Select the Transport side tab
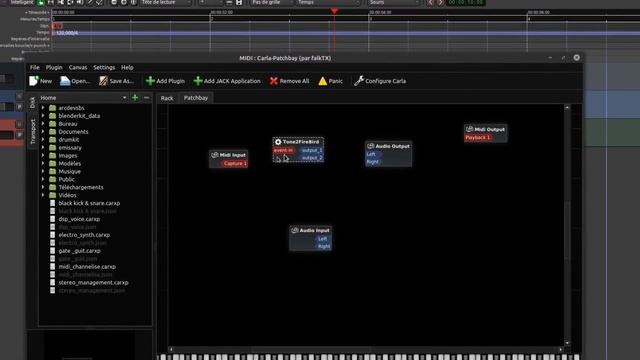The height and width of the screenshot is (360, 640). point(32,131)
